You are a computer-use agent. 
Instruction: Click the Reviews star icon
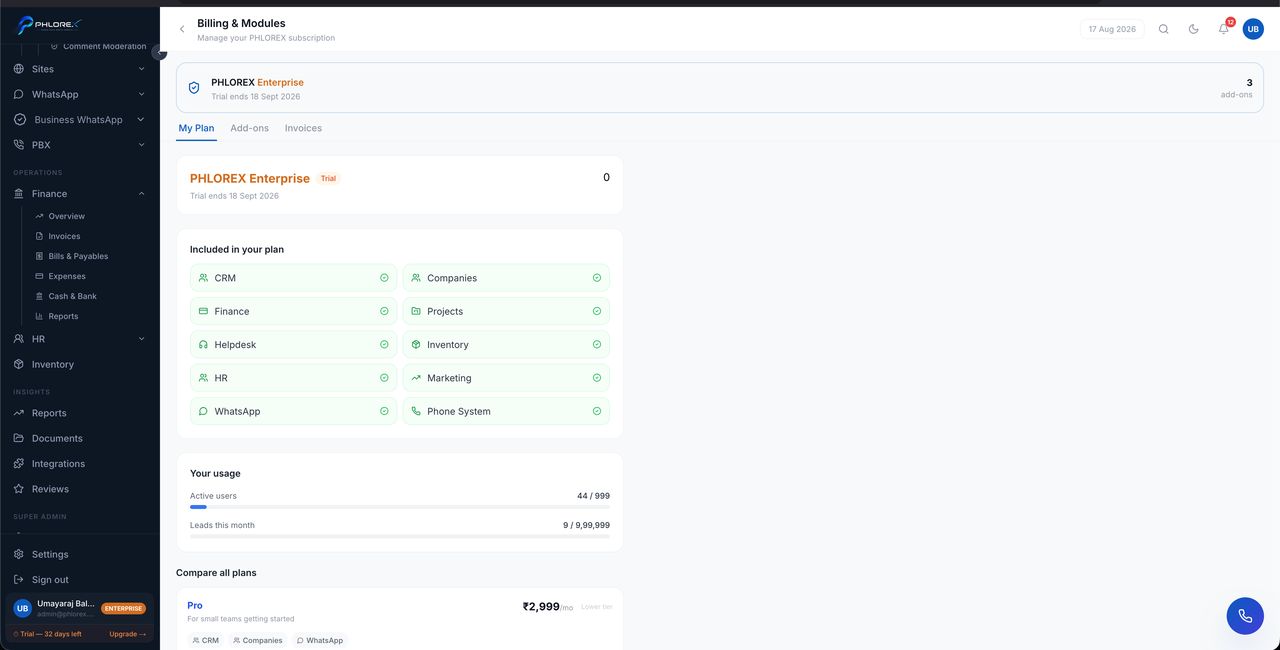19,489
